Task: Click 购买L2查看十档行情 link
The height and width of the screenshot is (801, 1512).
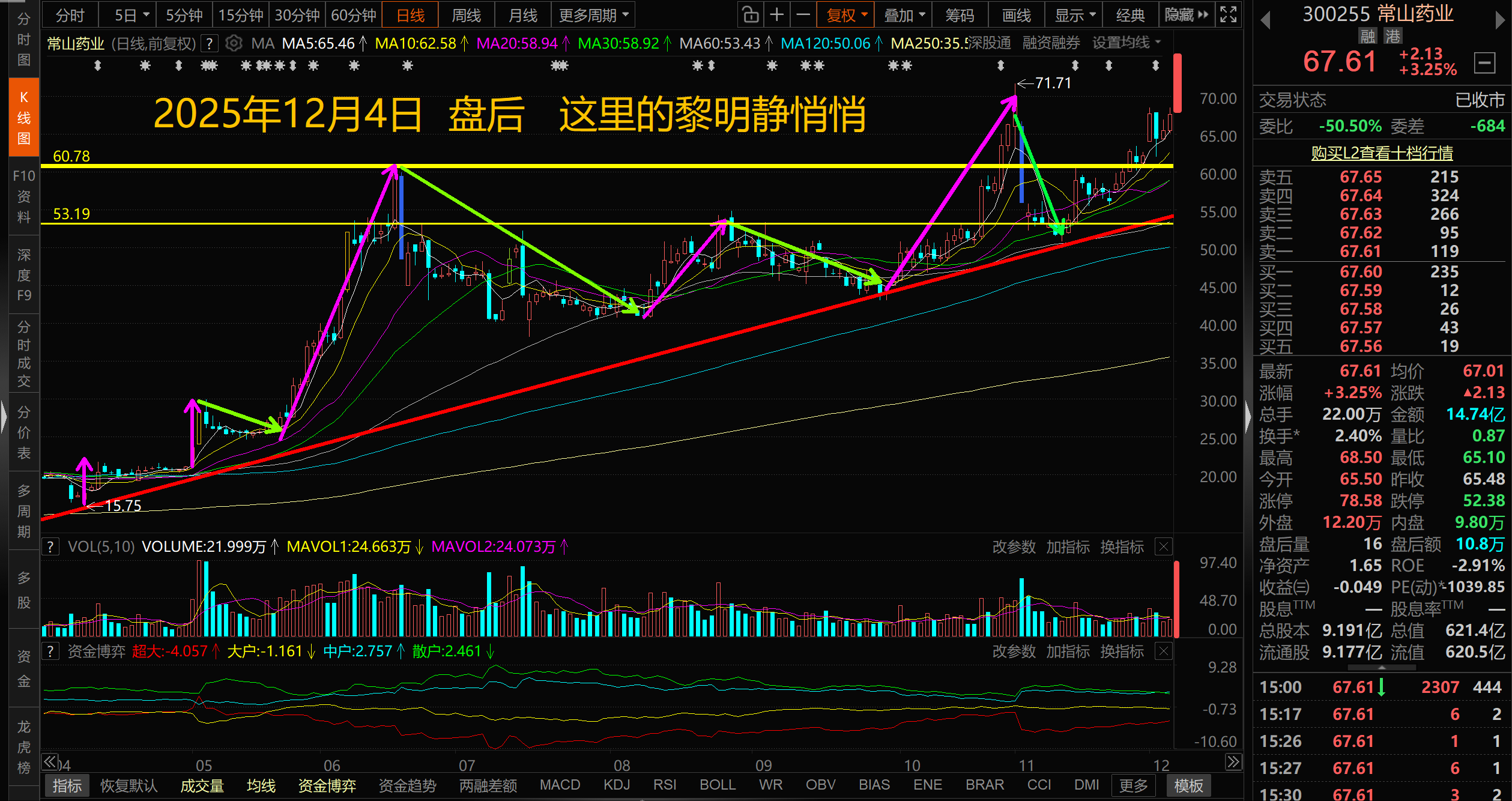Action: point(1382,153)
